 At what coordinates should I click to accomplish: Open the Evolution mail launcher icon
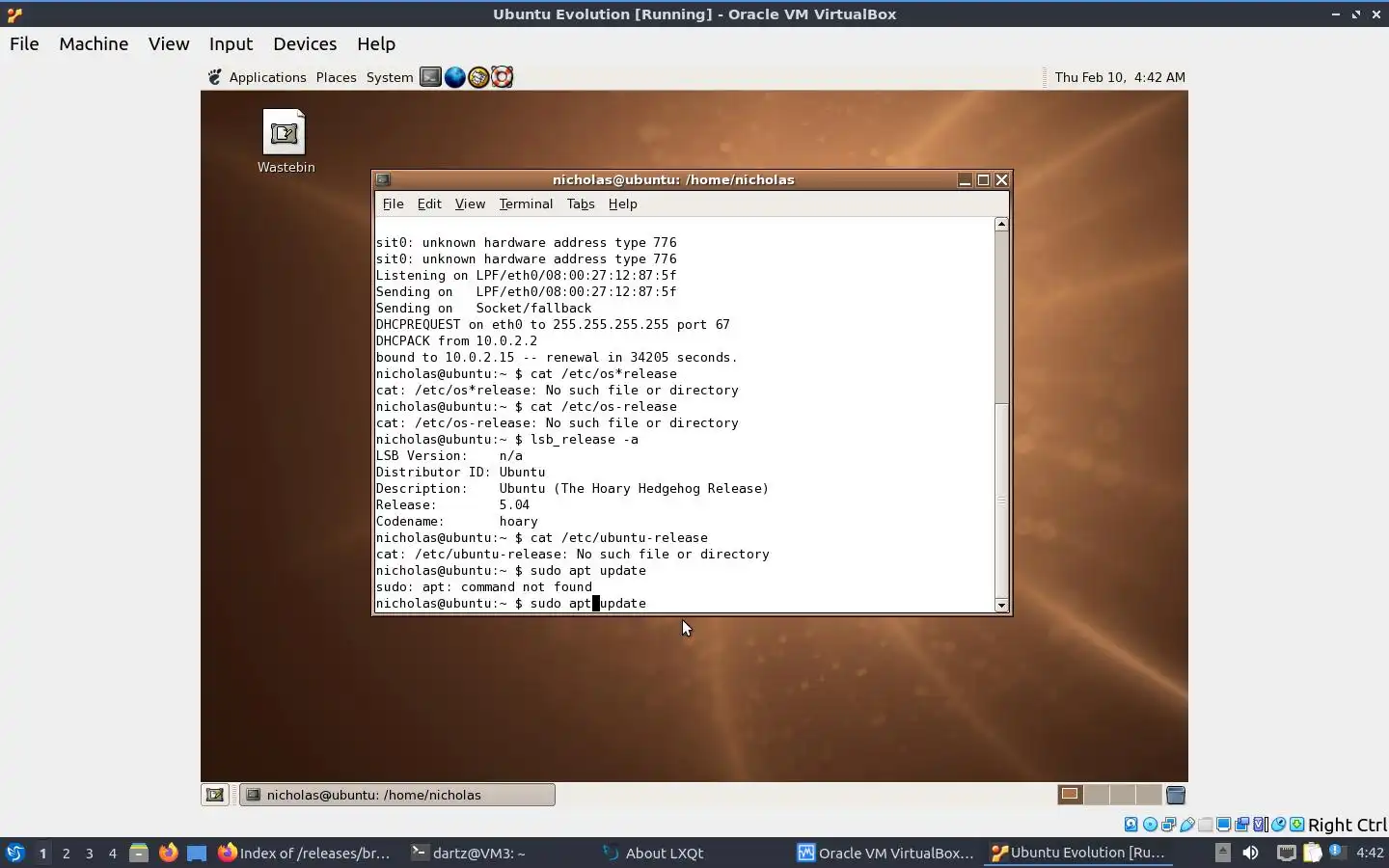(478, 77)
